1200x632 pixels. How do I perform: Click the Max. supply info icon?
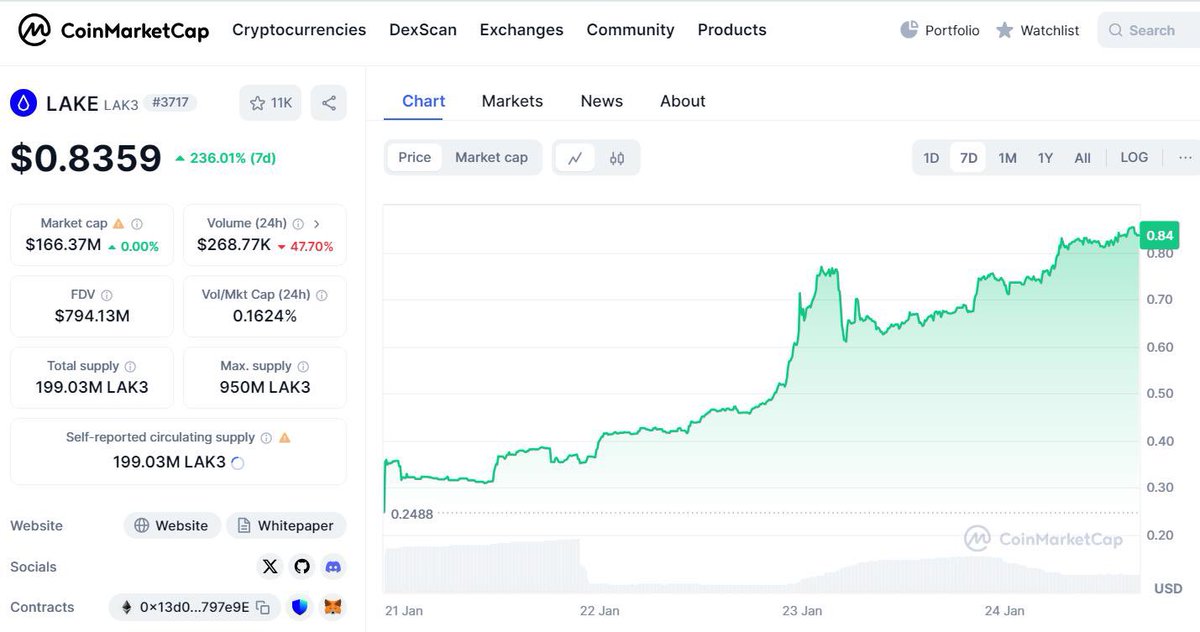[303, 367]
